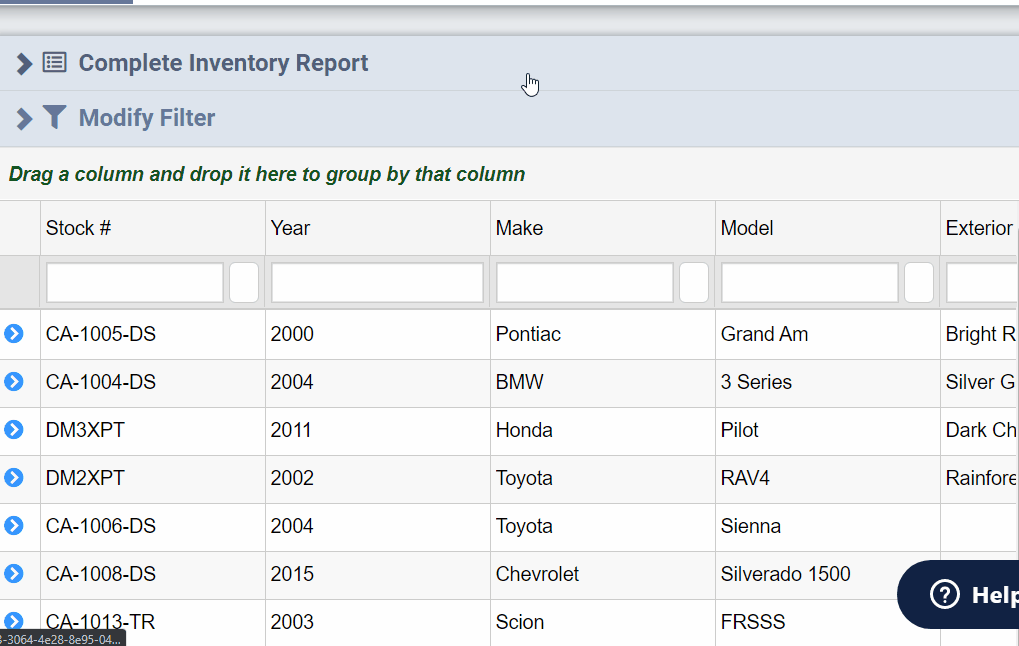Click inside the Stock # filter input
The image size is (1019, 646).
coord(133,282)
